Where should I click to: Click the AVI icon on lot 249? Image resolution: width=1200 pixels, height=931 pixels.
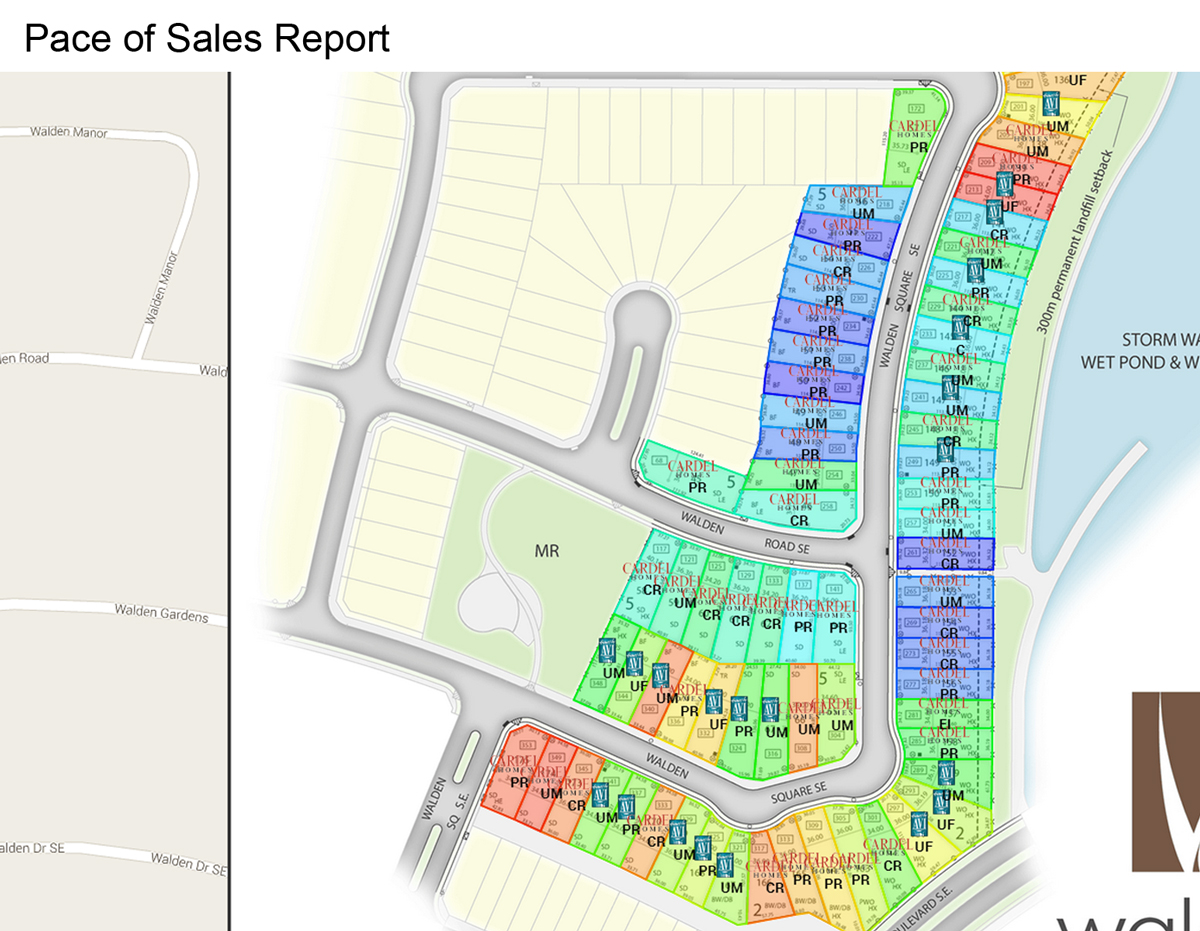943,450
